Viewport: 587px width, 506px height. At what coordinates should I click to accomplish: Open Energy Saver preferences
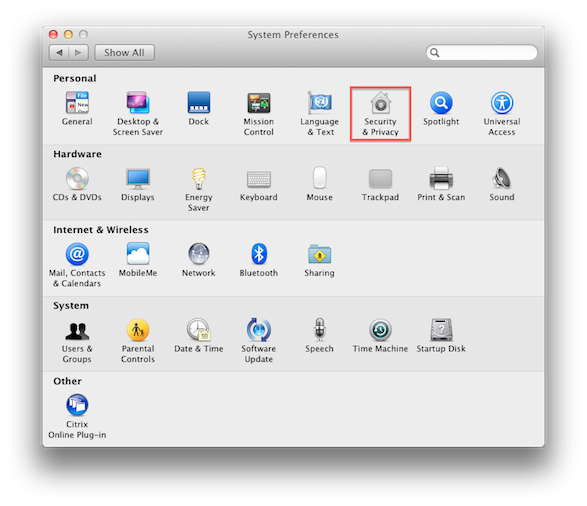[199, 189]
